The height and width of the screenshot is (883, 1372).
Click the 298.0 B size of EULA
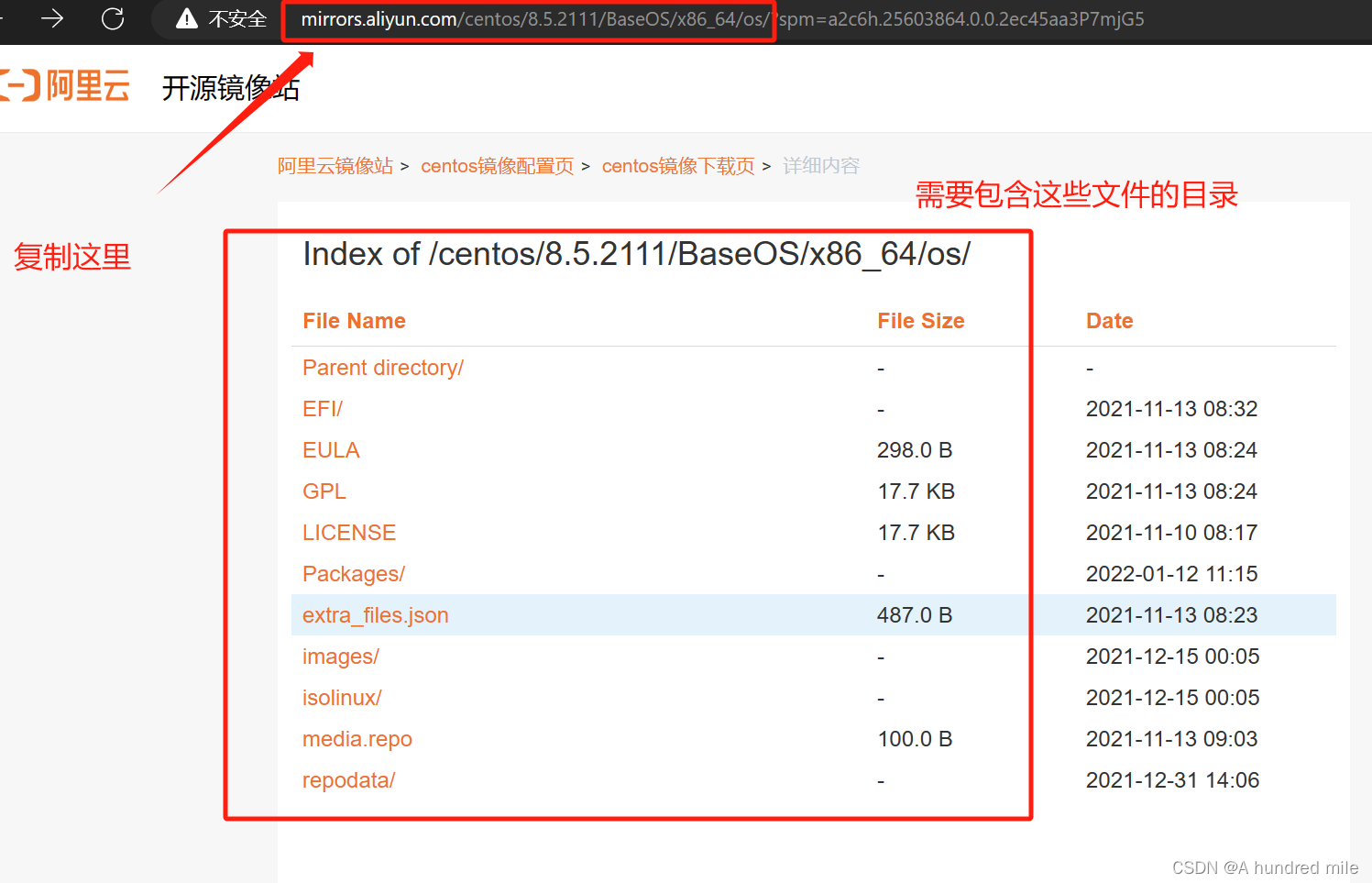915,450
